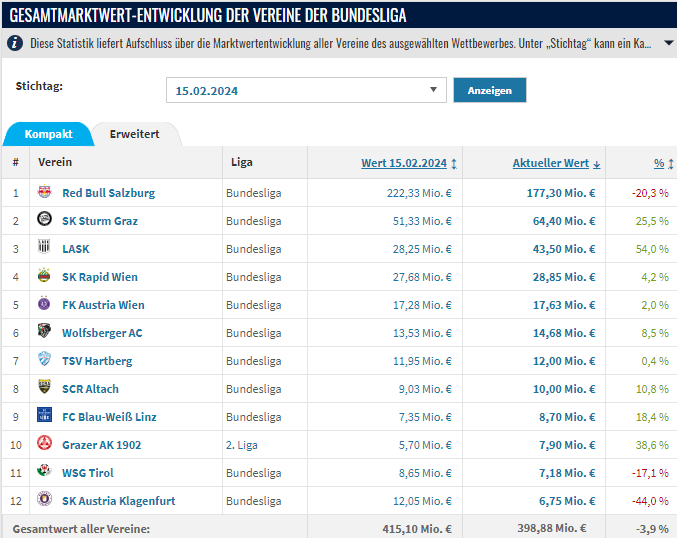Image resolution: width=677 pixels, height=538 pixels.
Task: Click the 64,40 Mio. € current value
Action: [564, 221]
